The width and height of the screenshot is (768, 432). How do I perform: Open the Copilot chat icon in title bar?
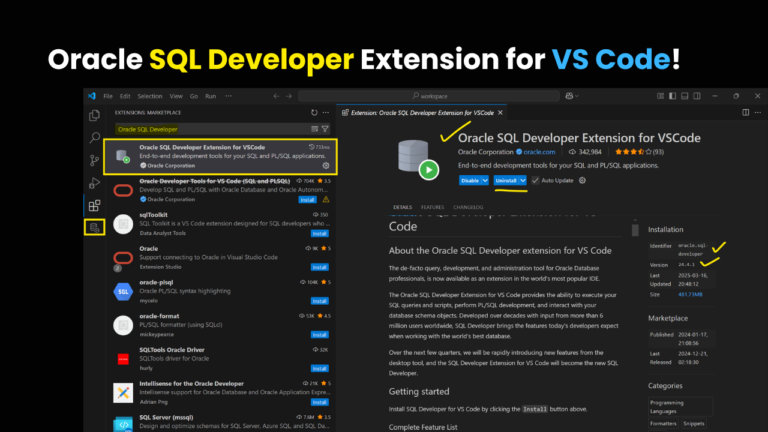[569, 96]
